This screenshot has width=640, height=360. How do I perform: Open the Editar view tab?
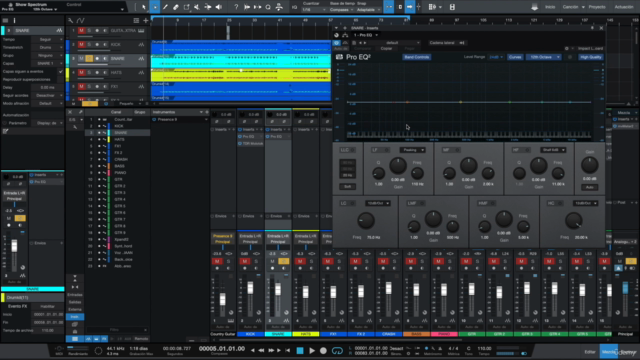point(590,351)
